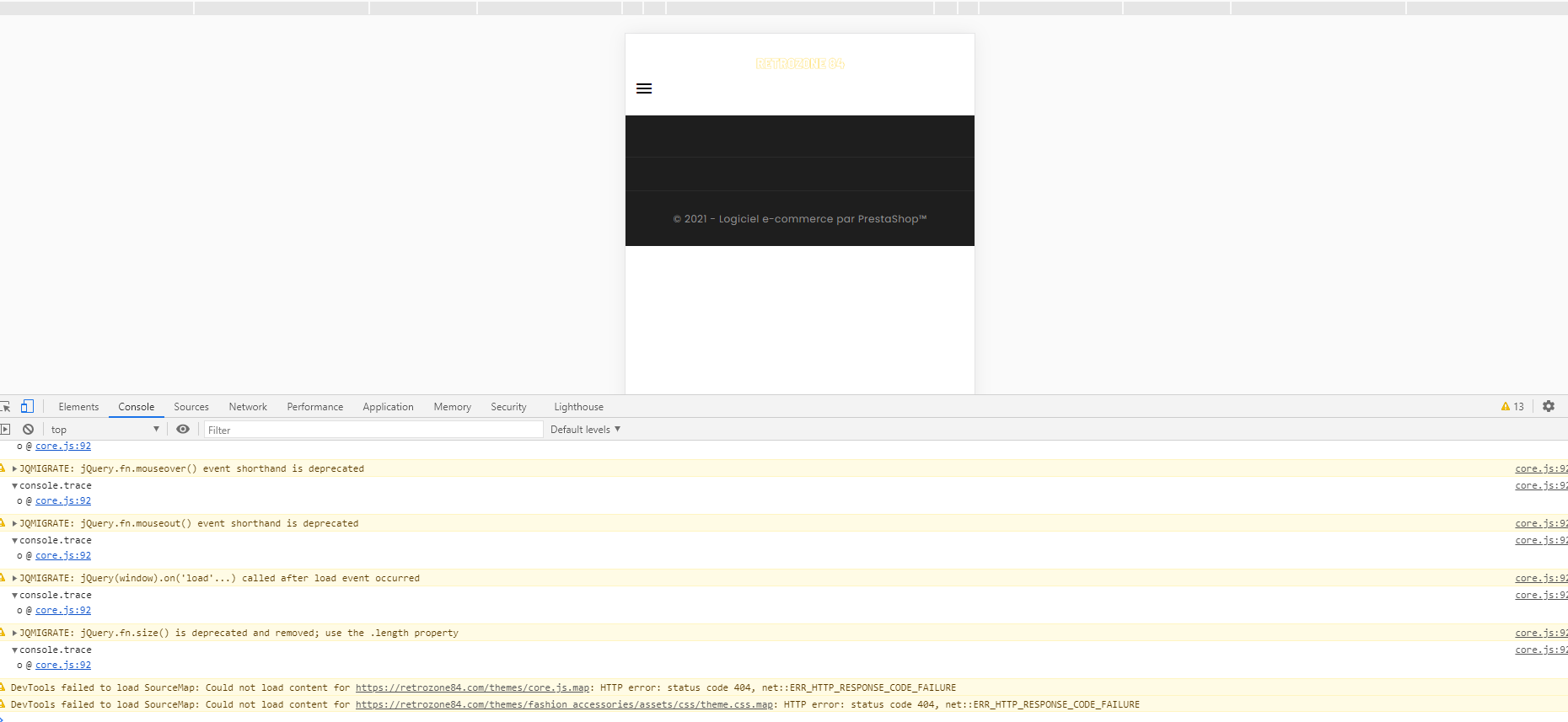Click the 'jQuery.fn.mouseover() event shorthand is deprecated' message

click(223, 468)
